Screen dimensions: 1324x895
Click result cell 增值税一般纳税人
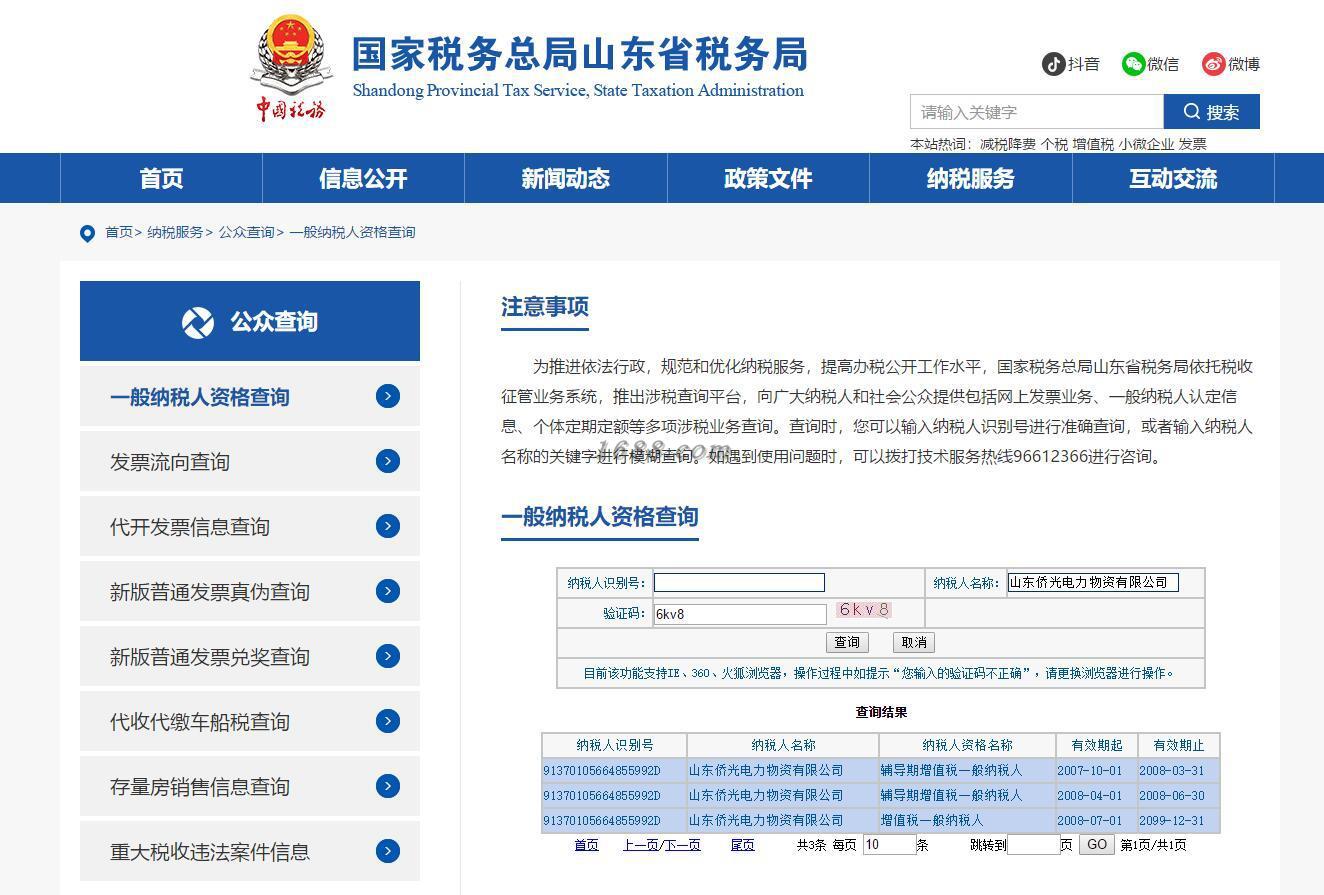coord(967,820)
